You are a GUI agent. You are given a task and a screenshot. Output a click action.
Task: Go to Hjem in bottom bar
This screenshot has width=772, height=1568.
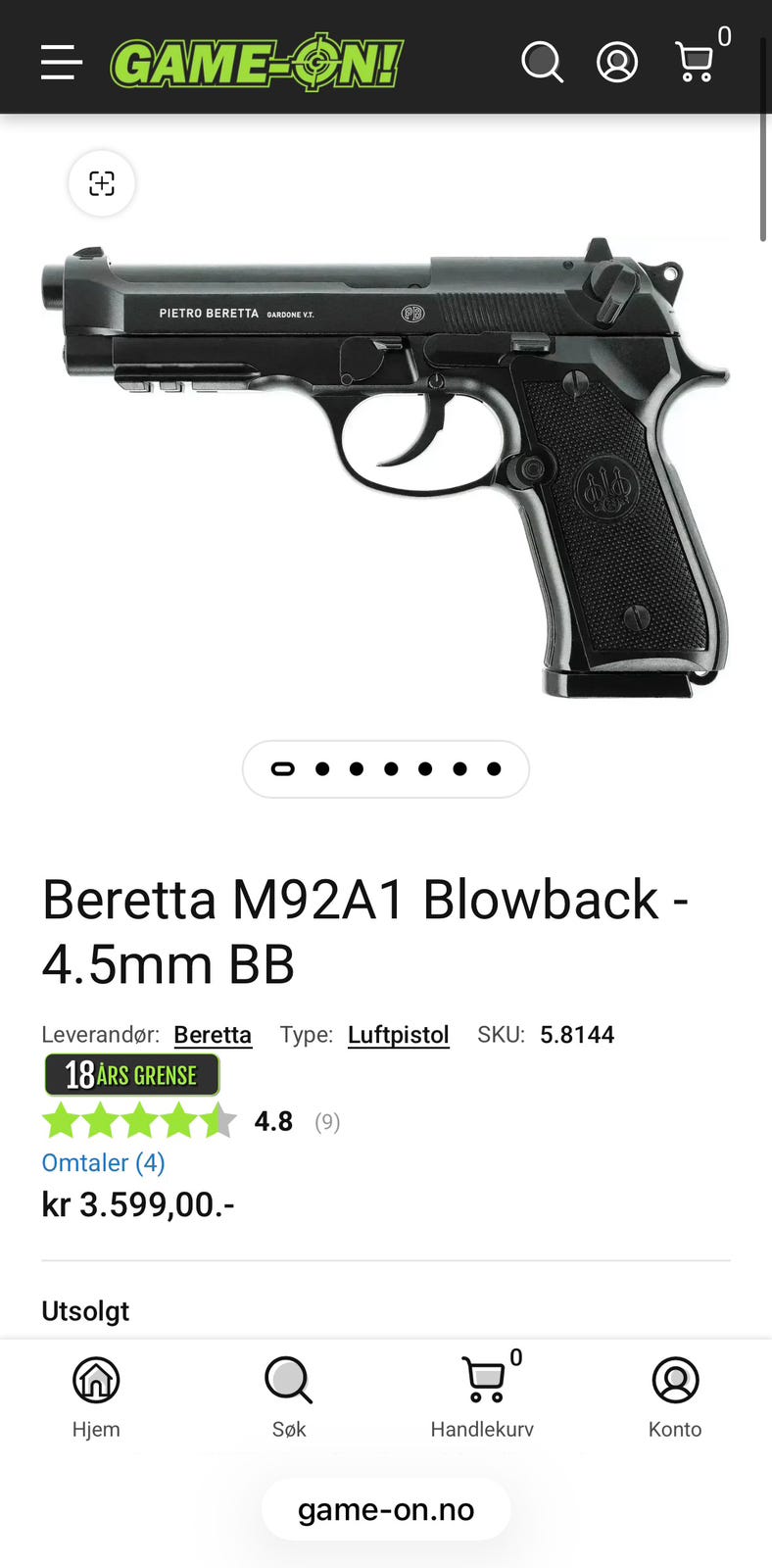pos(96,1398)
